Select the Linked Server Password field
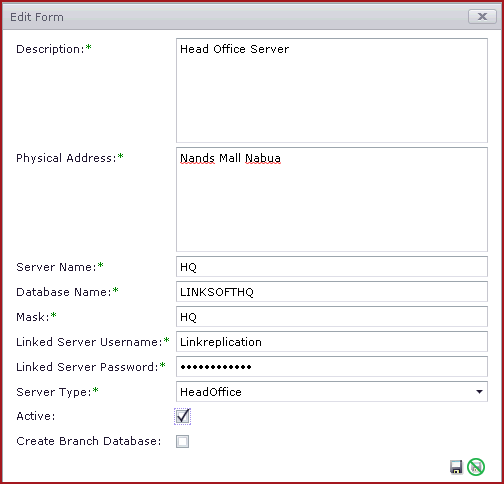 point(332,367)
